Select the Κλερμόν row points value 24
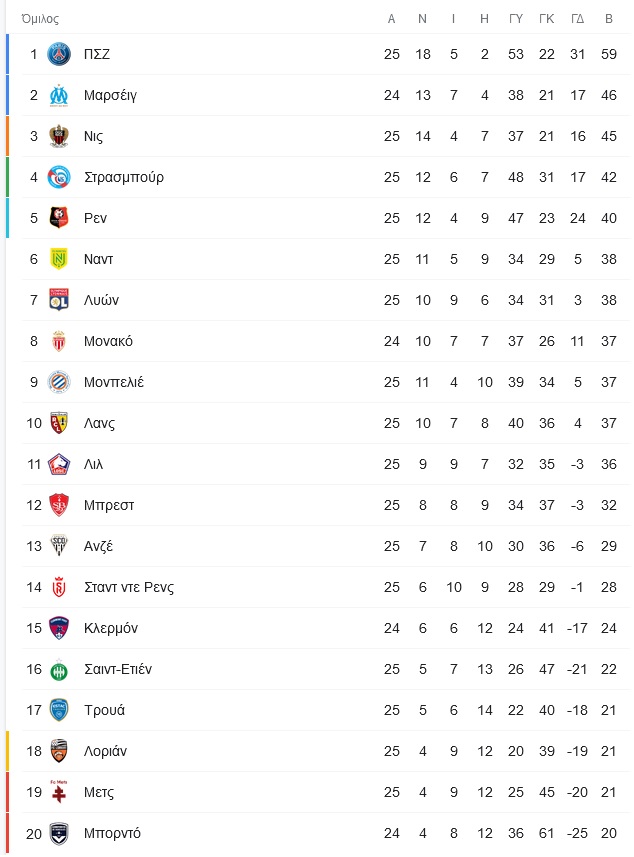634x857 pixels. point(608,628)
